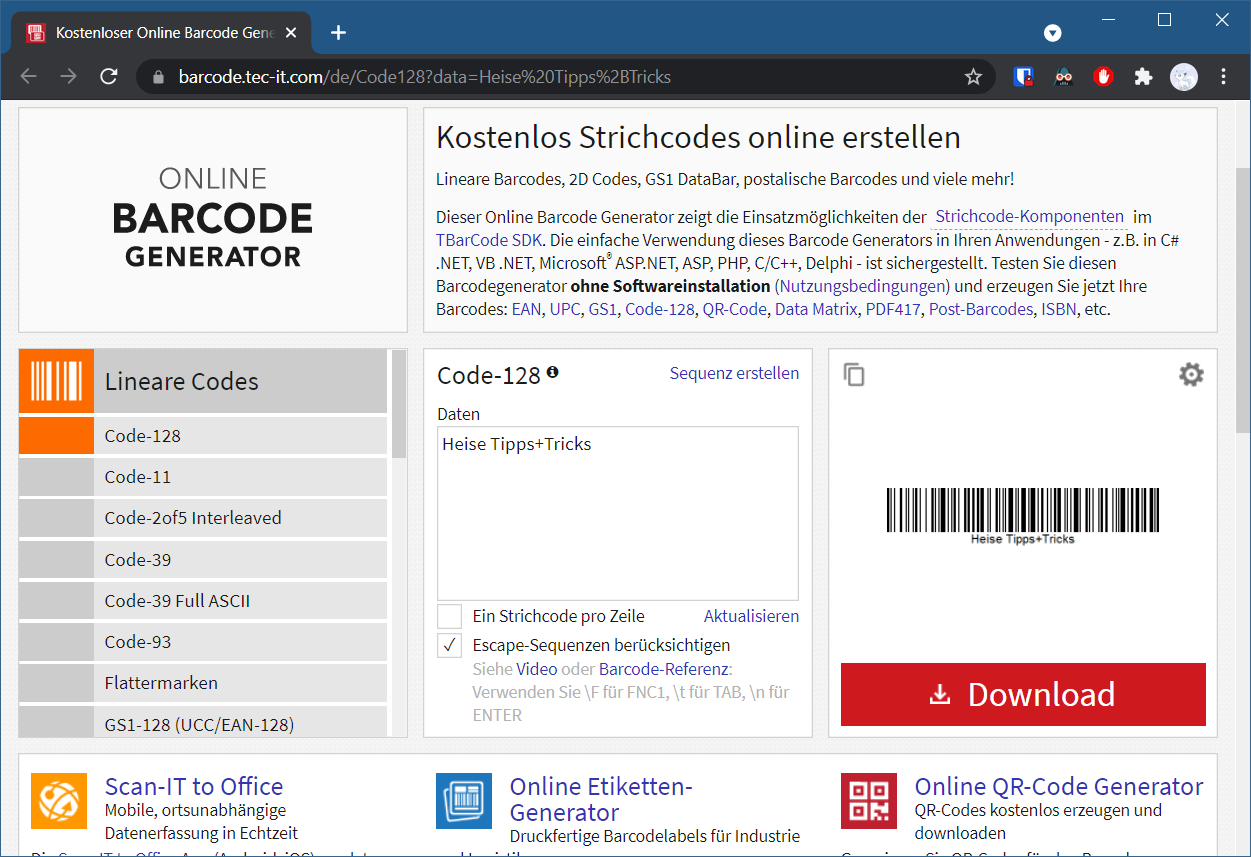The height and width of the screenshot is (857, 1251).
Task: Select GS1-128 (UCC/EAN-128) in the list
Action: [x=203, y=724]
